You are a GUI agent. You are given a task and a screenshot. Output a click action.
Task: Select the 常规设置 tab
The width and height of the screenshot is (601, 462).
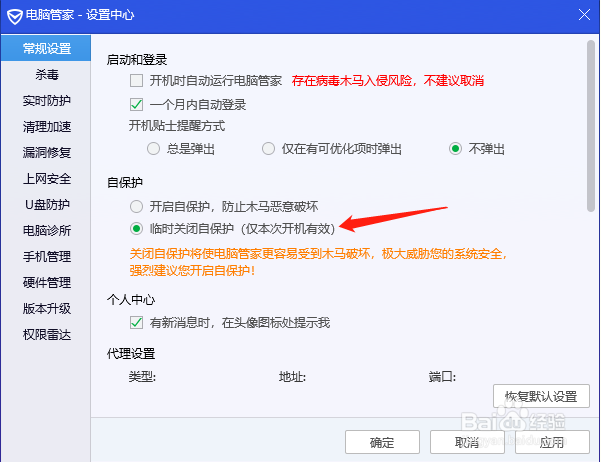[46, 48]
